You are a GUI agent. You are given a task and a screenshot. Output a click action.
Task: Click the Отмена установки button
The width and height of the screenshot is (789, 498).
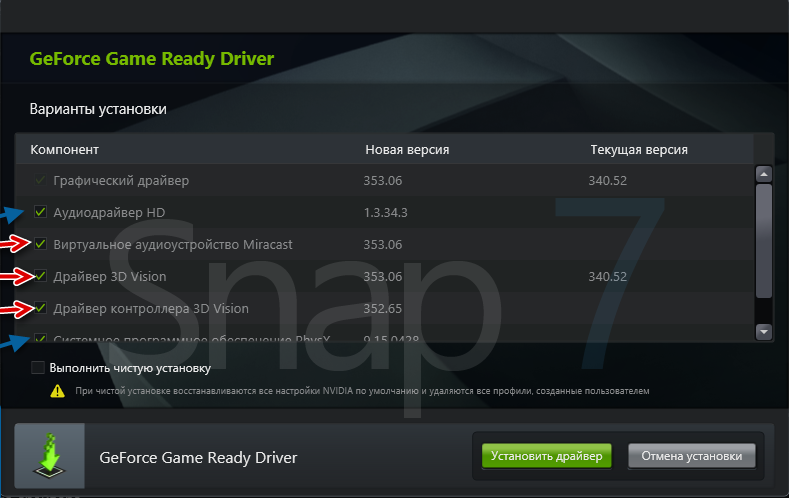pos(691,456)
